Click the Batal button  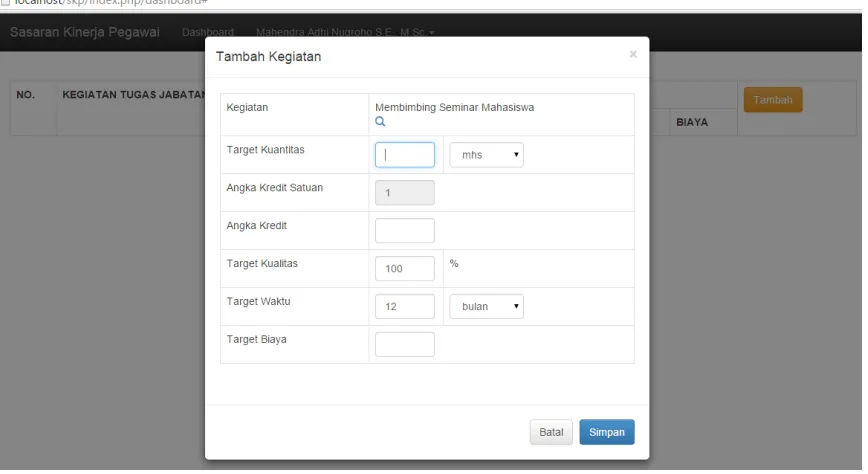coord(551,432)
